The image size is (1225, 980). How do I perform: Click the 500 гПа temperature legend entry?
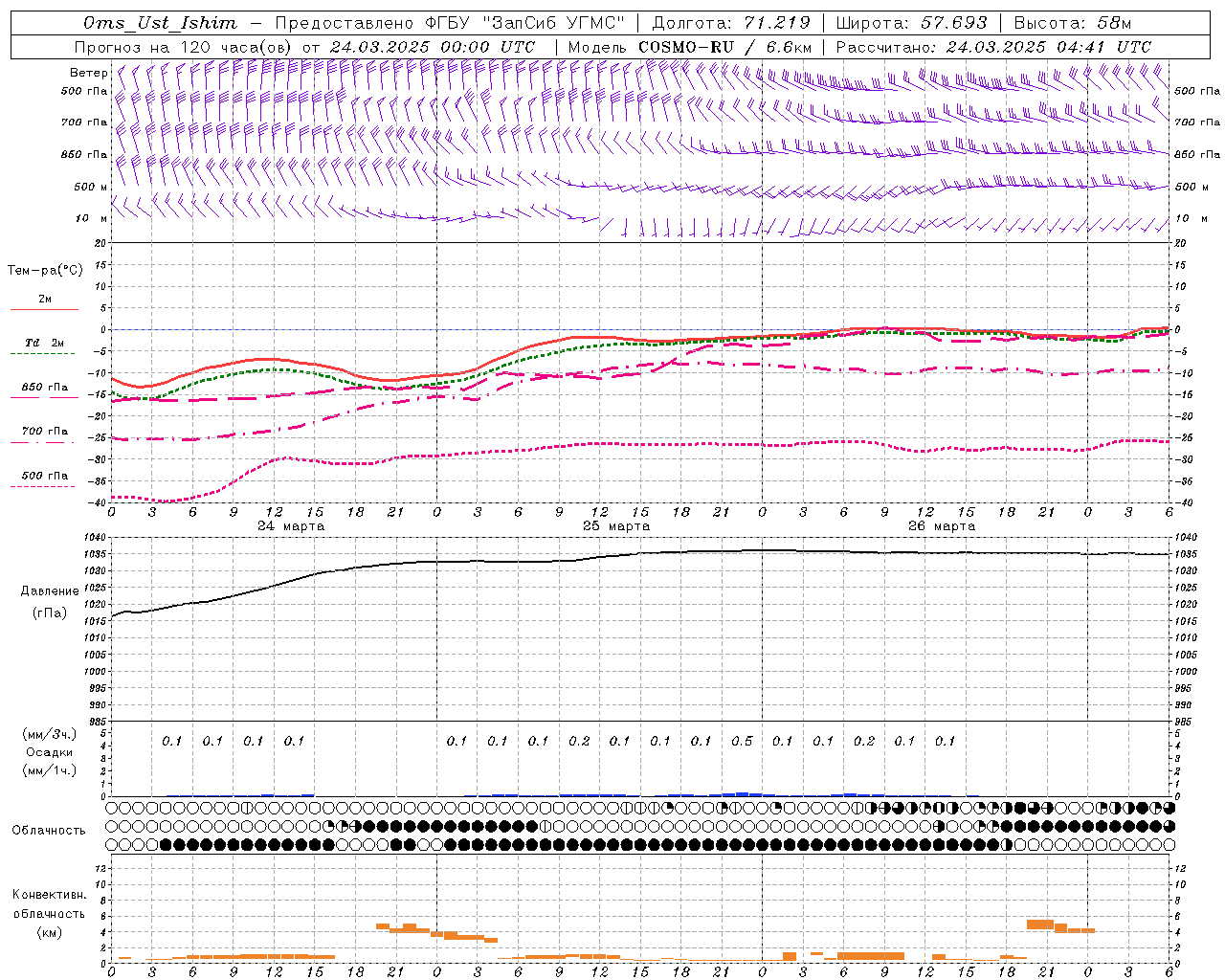(45, 475)
